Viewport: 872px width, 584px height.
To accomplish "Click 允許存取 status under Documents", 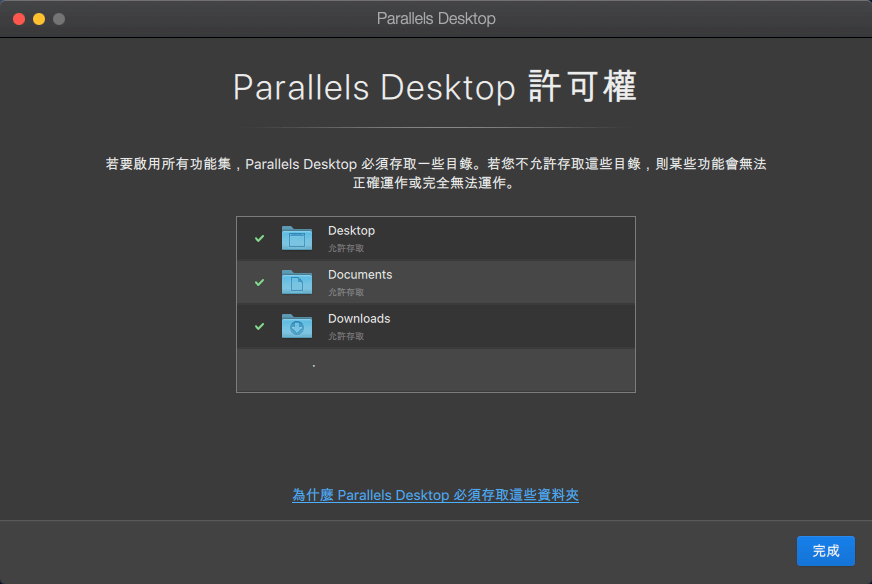I will pyautogui.click(x=346, y=292).
